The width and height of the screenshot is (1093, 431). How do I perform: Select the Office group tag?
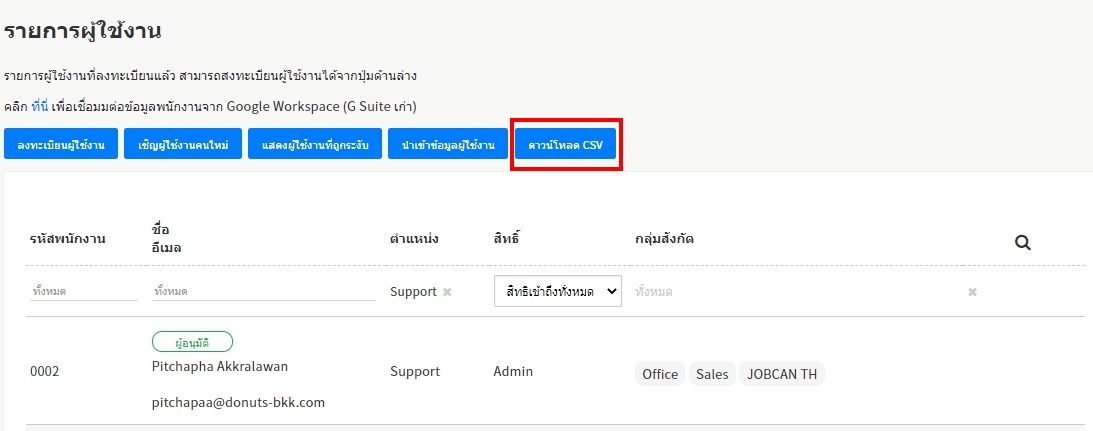(x=660, y=374)
